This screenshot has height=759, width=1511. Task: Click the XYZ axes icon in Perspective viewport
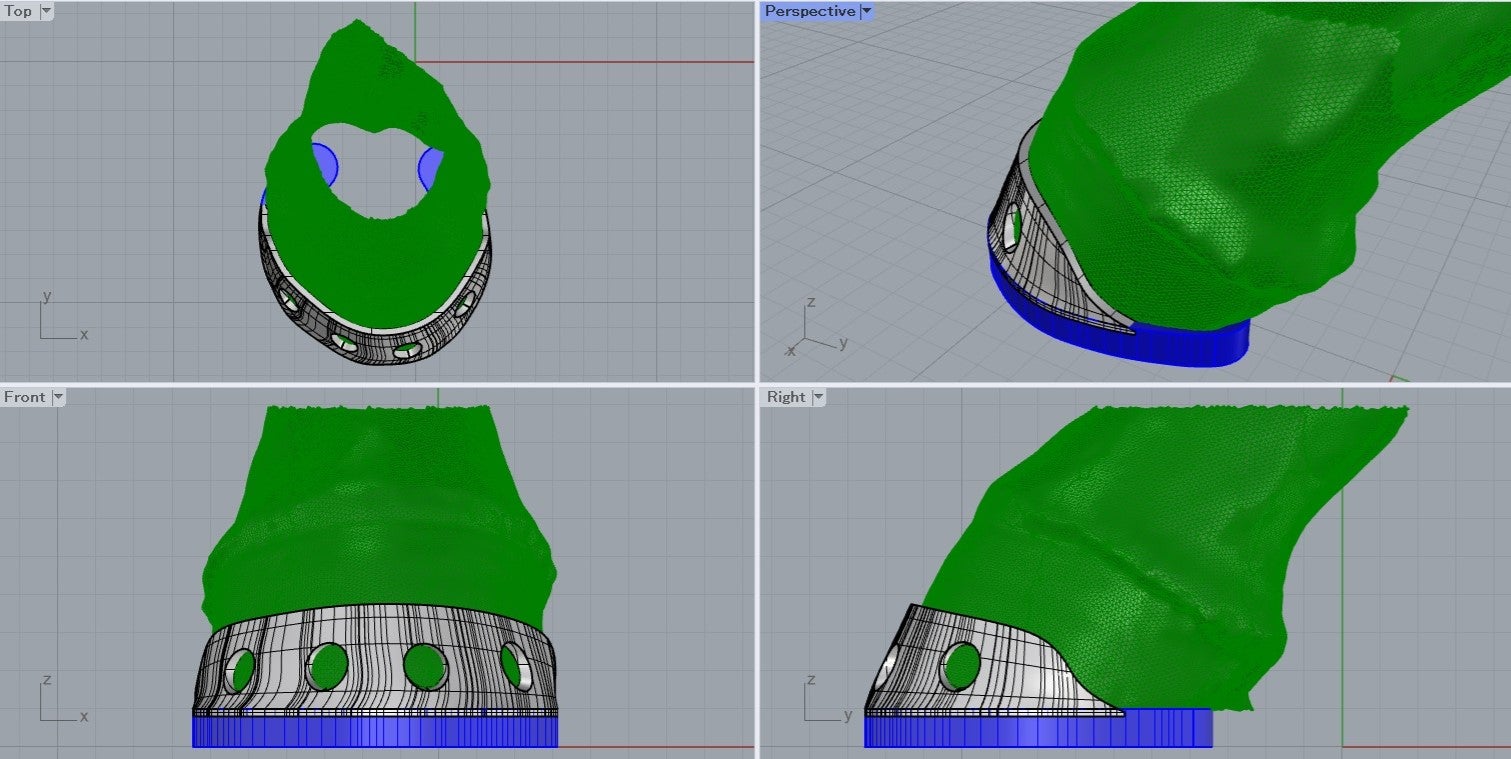[x=815, y=328]
